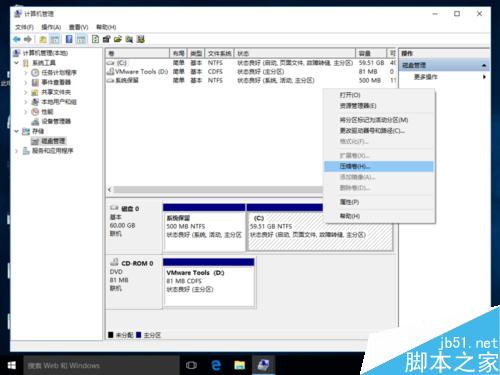Choose 属性(P) from the context menu
Screen dimensions: 500x375
coord(379,202)
